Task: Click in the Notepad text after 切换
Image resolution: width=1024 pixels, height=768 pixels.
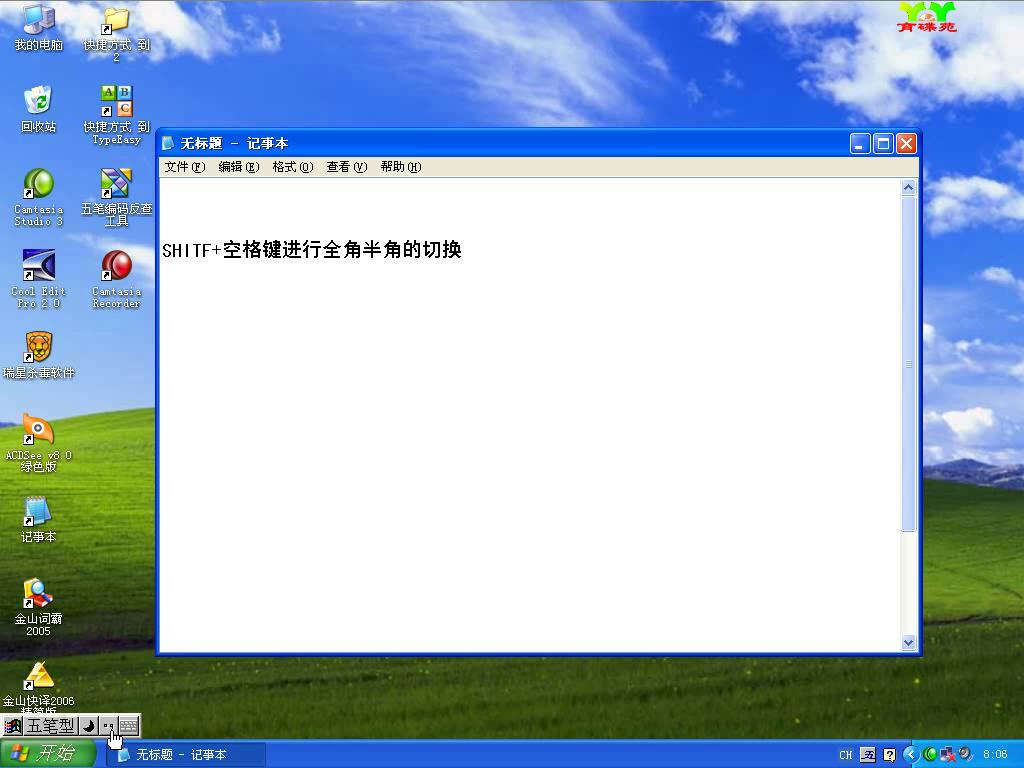Action: click(464, 249)
